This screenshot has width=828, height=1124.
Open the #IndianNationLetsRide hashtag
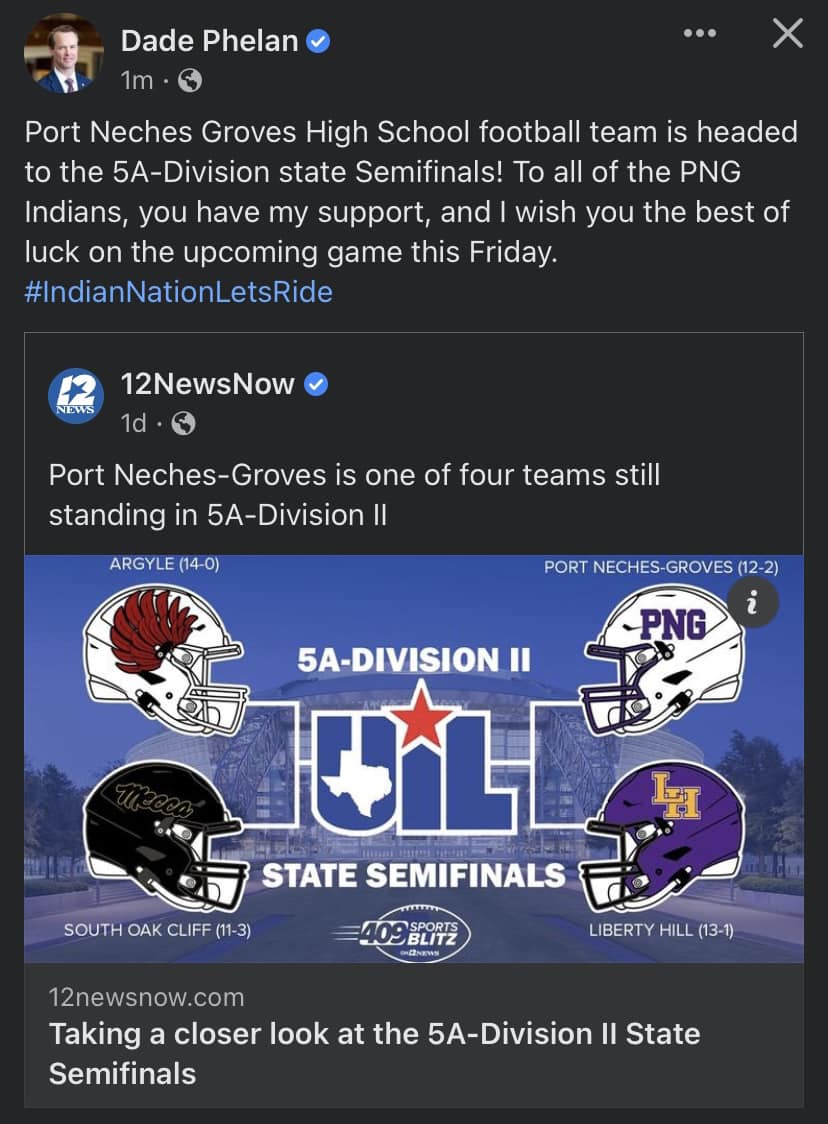pyautogui.click(x=179, y=292)
